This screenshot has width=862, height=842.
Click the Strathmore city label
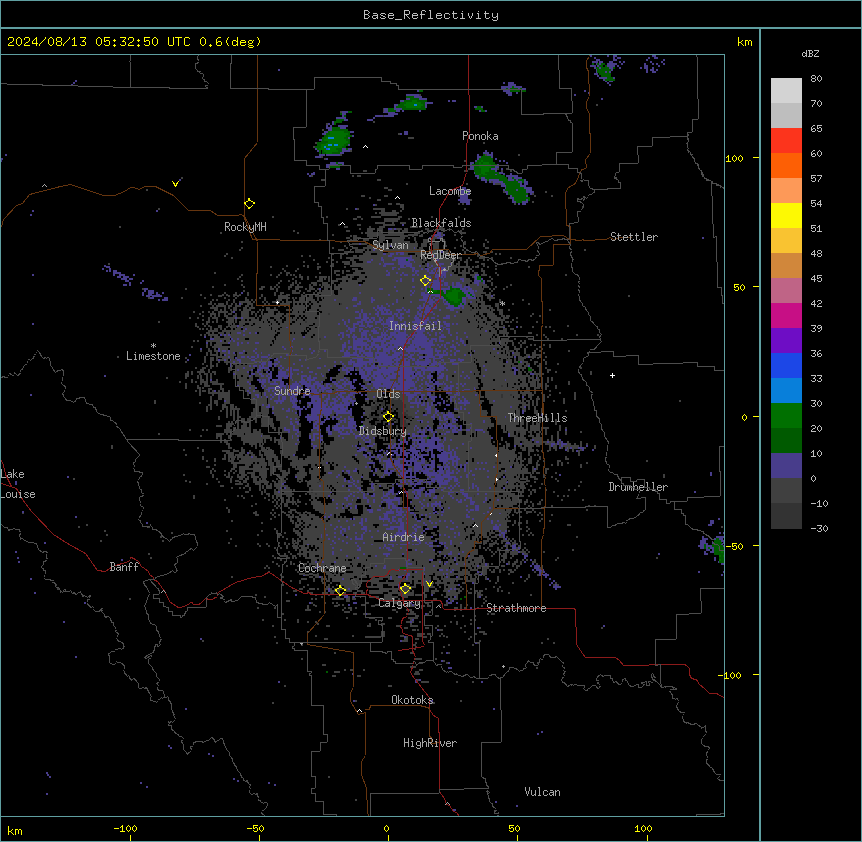(x=516, y=608)
